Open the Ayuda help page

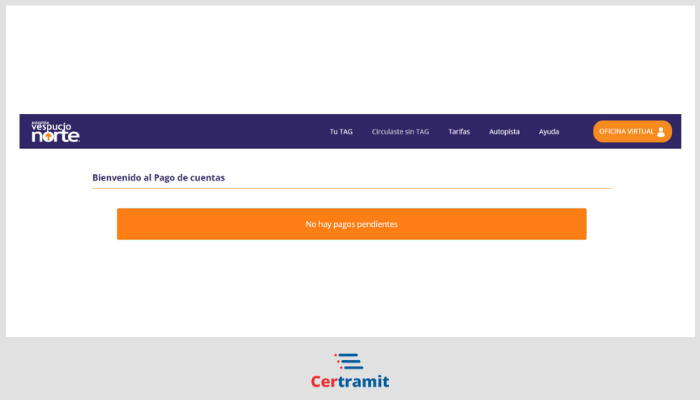[x=549, y=132]
